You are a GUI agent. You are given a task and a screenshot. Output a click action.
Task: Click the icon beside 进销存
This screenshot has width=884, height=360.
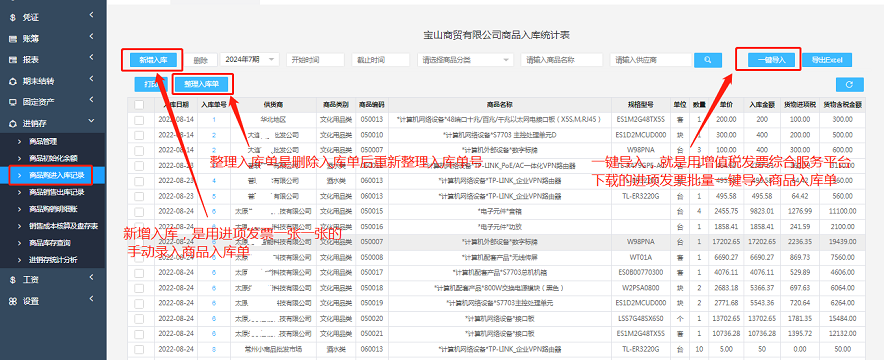(12, 123)
